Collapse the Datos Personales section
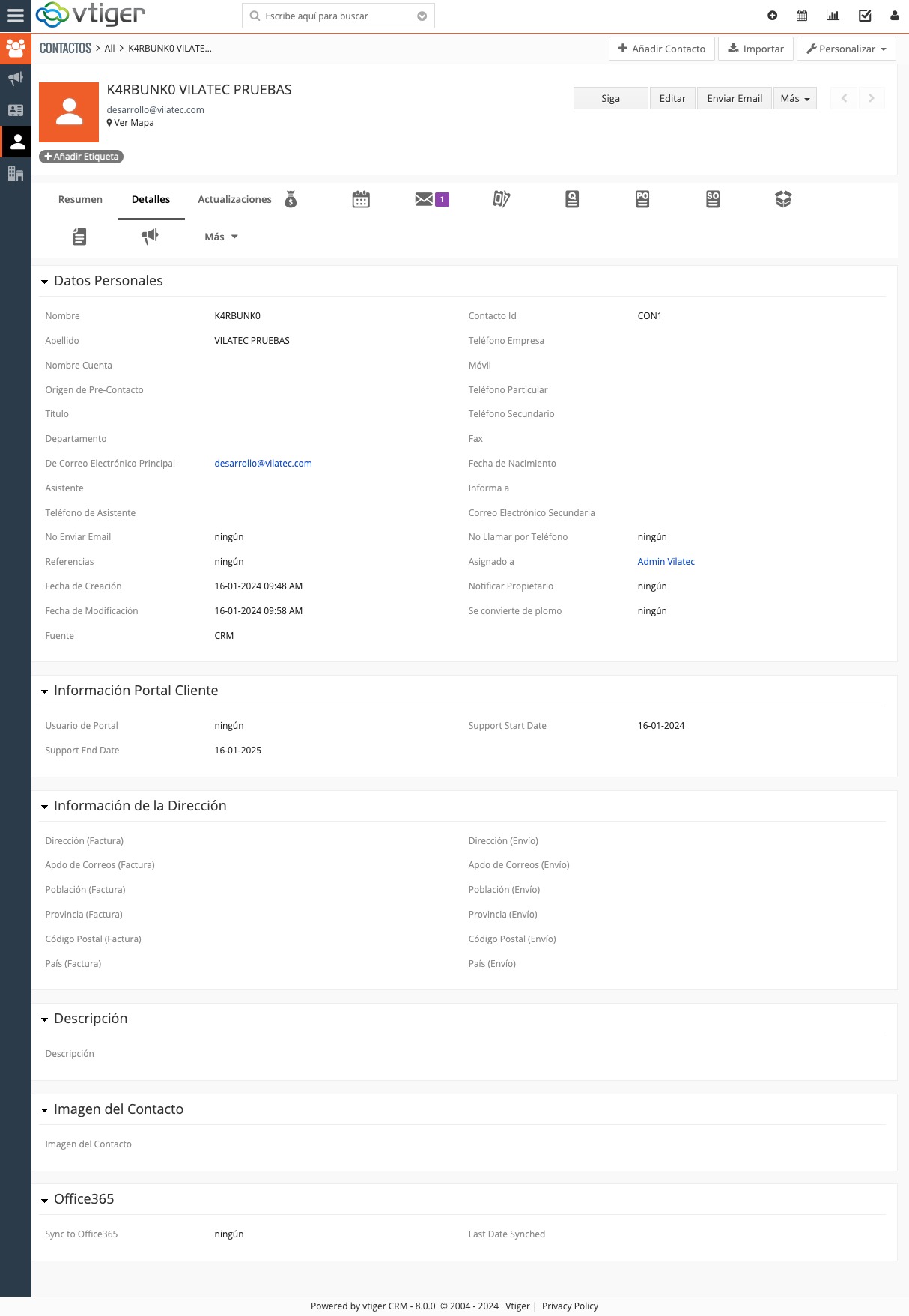This screenshot has height=1316, width=909. coord(45,282)
